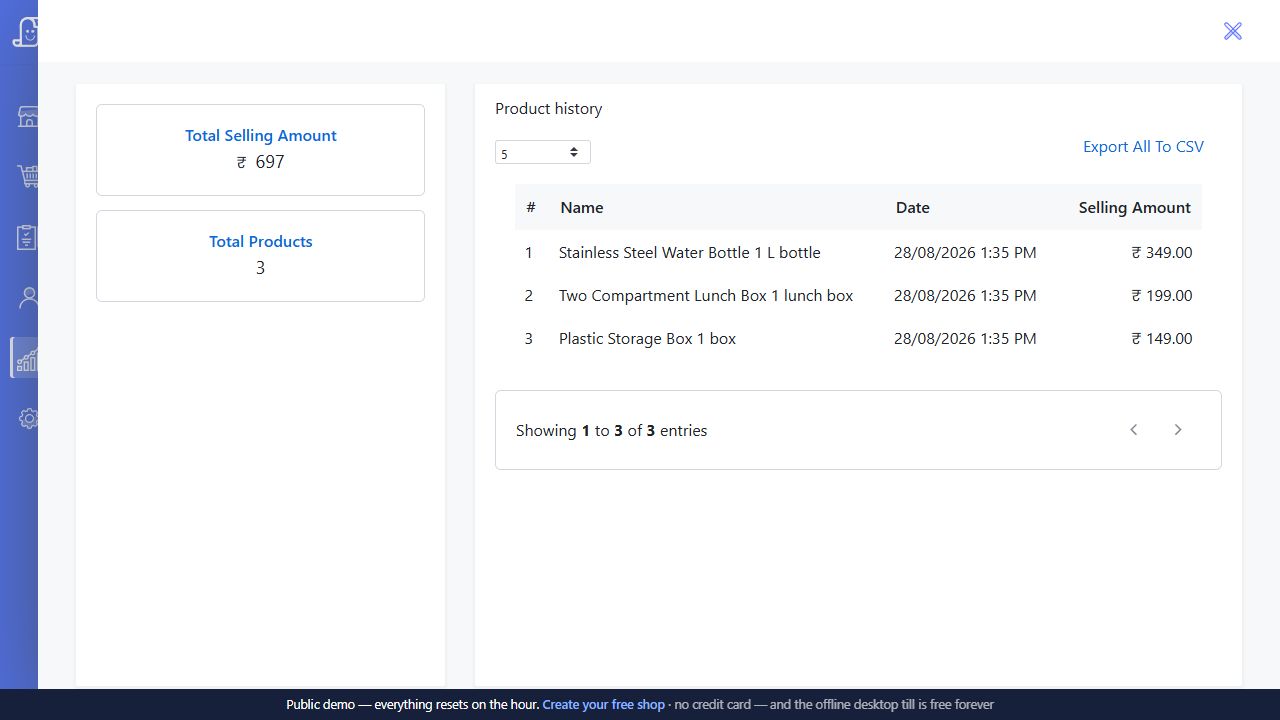This screenshot has height=720, width=1280.
Task: Open the reports chart sidebar icon
Action: pyautogui.click(x=26, y=358)
